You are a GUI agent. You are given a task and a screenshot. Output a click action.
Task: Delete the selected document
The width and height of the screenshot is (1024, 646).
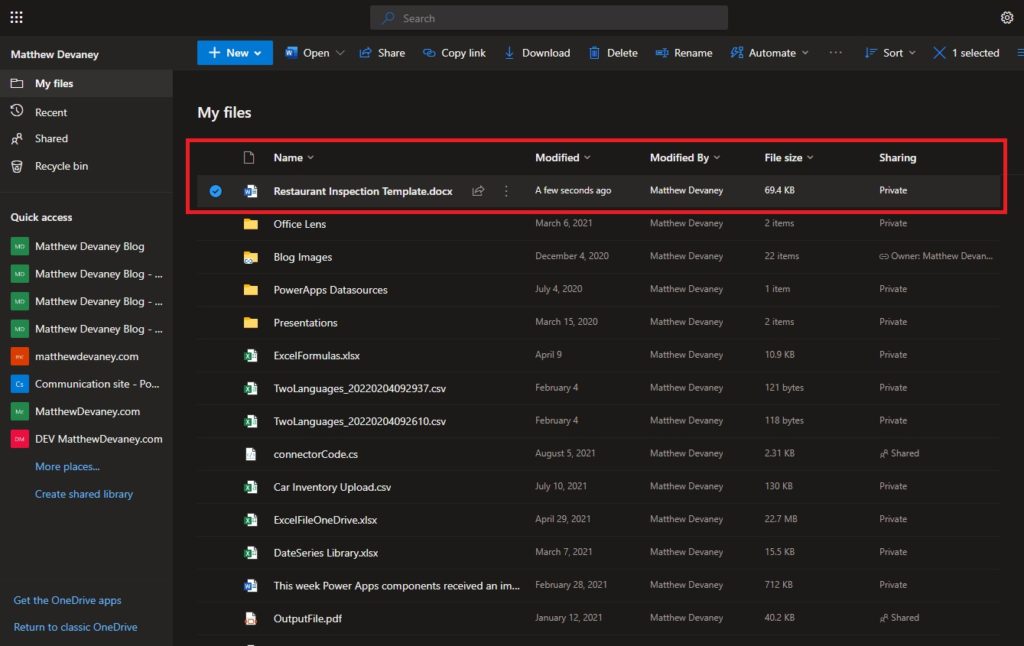pos(613,53)
